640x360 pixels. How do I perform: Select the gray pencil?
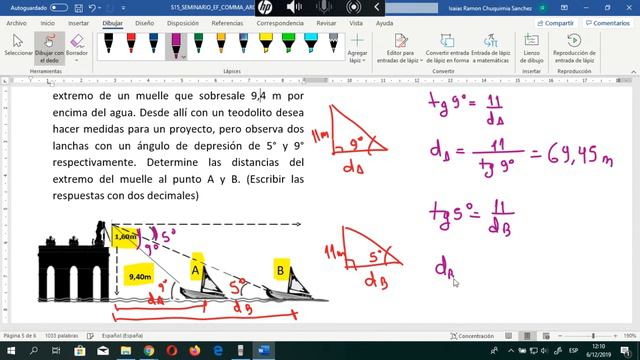click(333, 44)
